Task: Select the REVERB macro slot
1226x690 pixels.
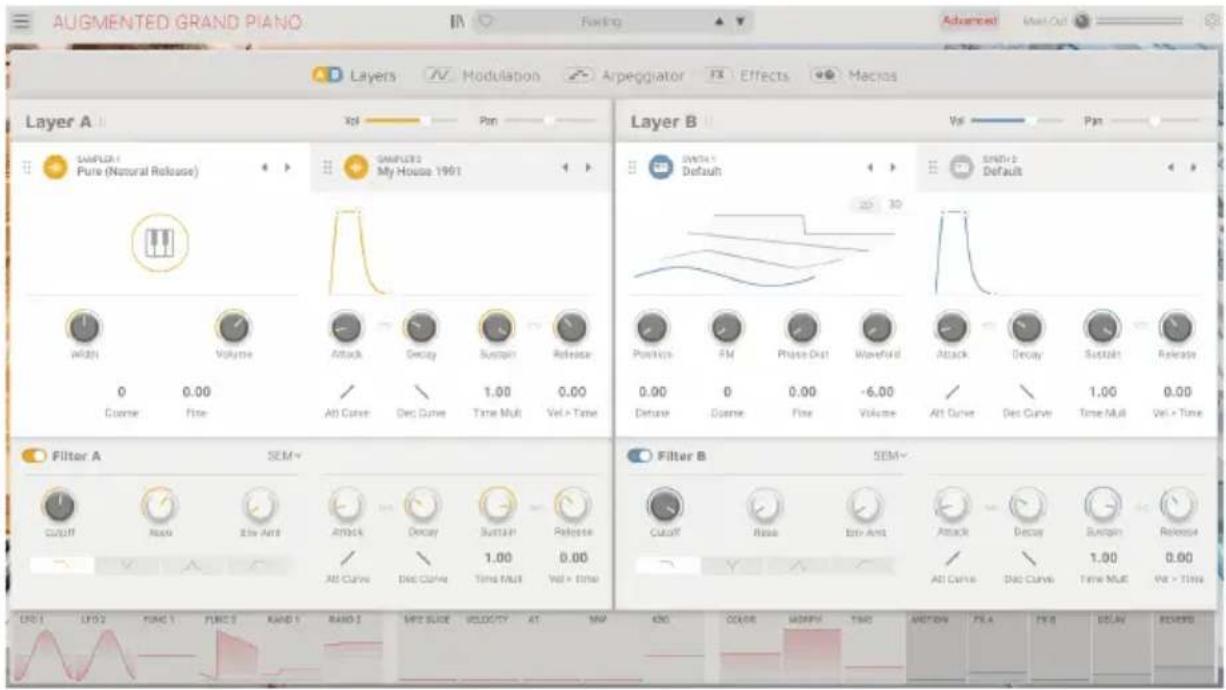Action: click(1183, 650)
